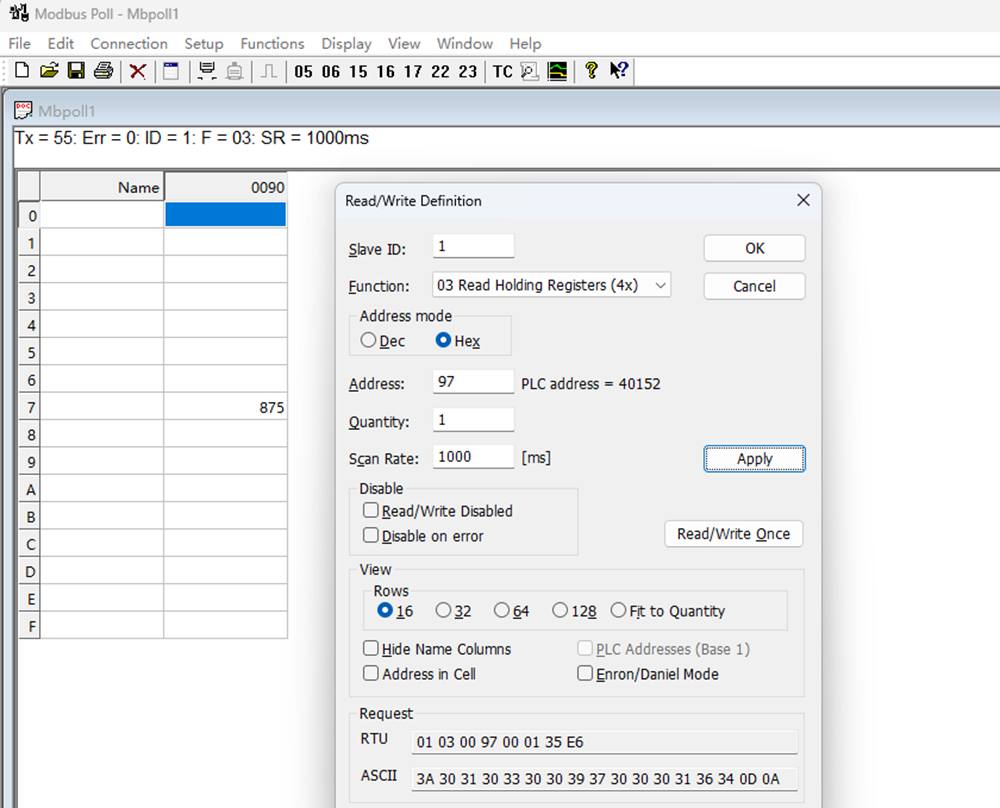1000x808 pixels.
Task: Click the New document toolbar icon
Action: pyautogui.click(x=22, y=70)
